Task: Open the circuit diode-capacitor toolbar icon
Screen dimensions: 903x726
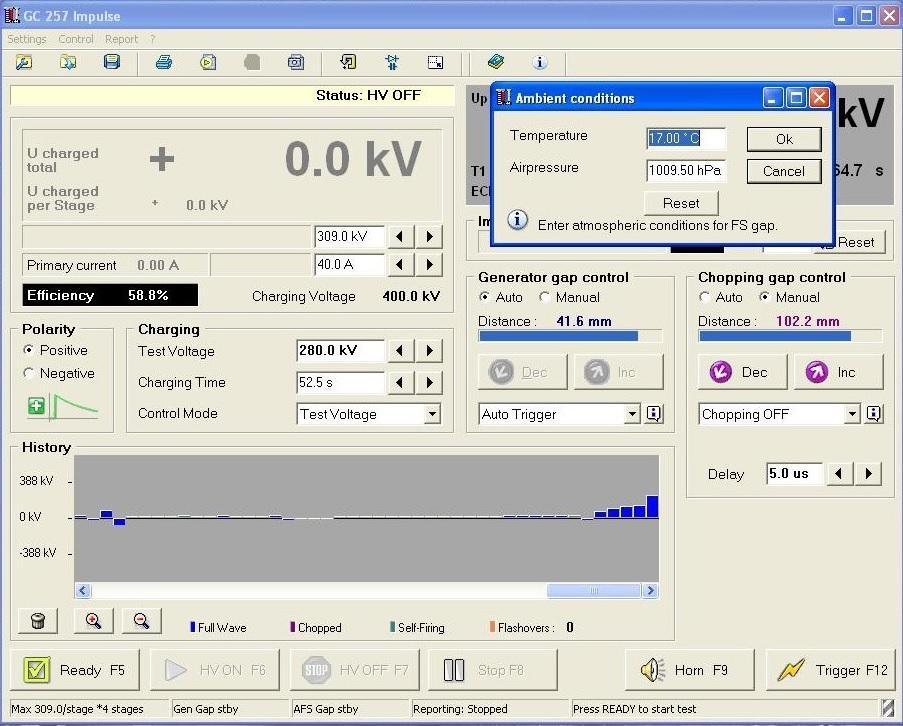Action: coord(392,62)
